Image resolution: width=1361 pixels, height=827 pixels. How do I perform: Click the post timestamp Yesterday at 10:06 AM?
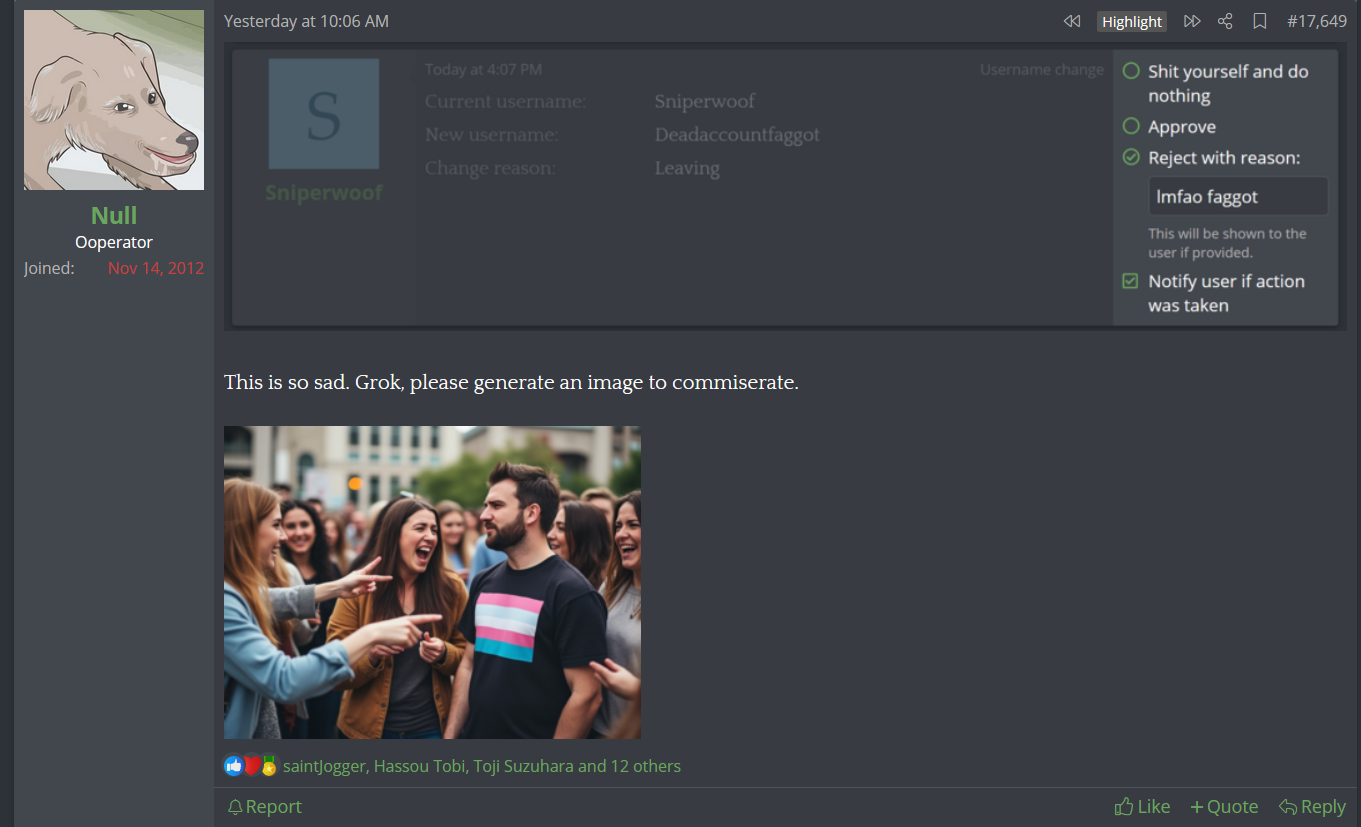click(306, 21)
